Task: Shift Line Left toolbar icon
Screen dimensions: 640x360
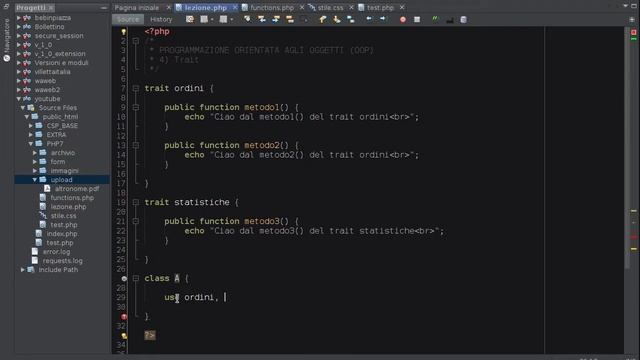Action: [x=369, y=19]
